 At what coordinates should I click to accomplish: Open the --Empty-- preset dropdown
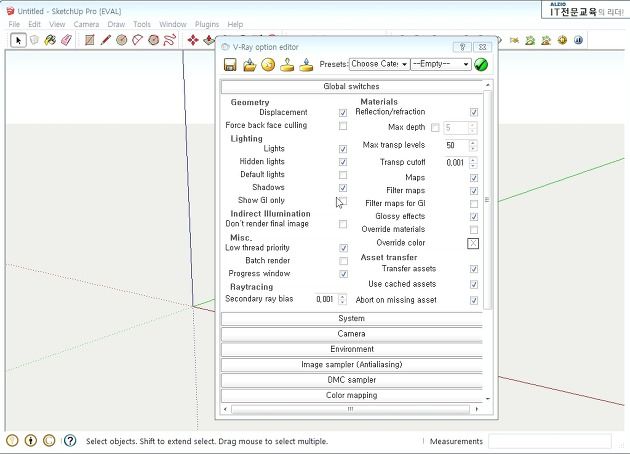tap(441, 64)
